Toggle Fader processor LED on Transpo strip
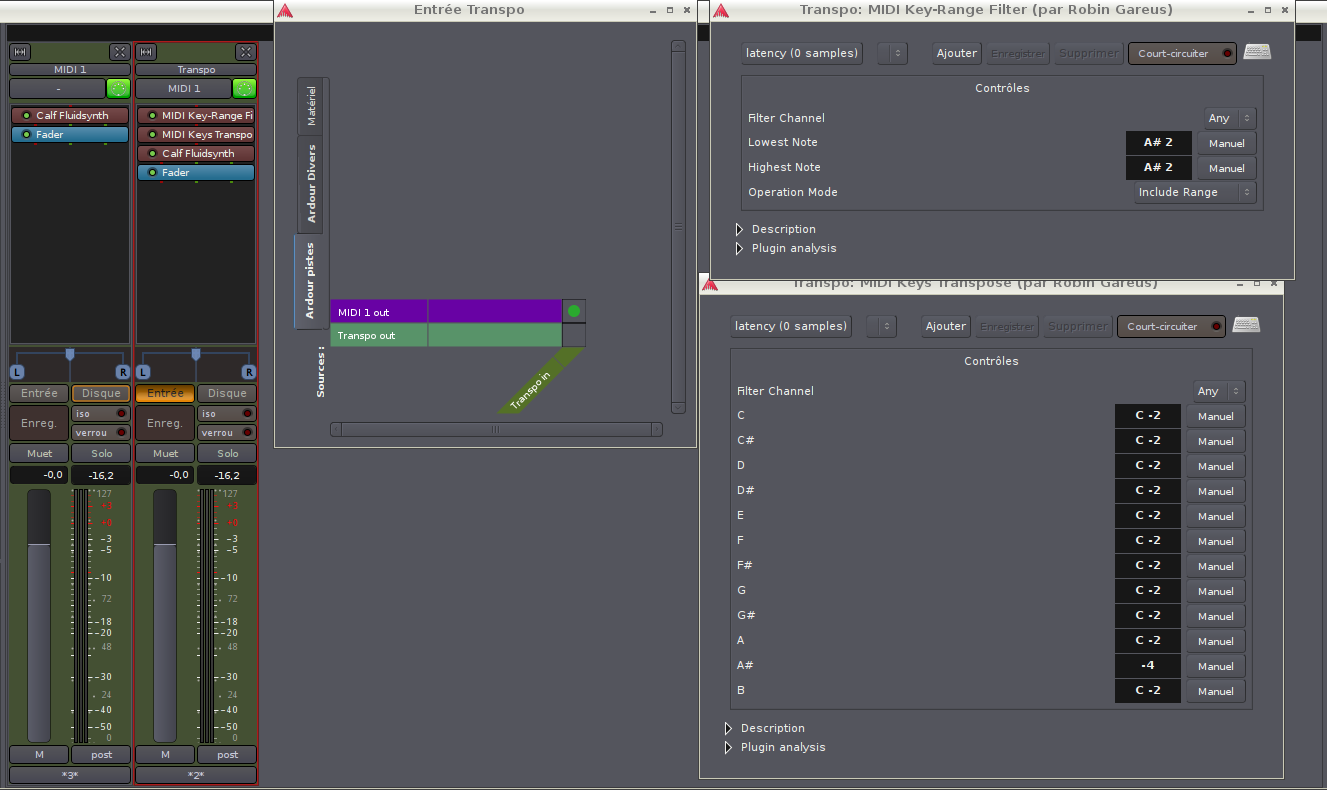Viewport: 1327px width, 790px height. point(152,172)
